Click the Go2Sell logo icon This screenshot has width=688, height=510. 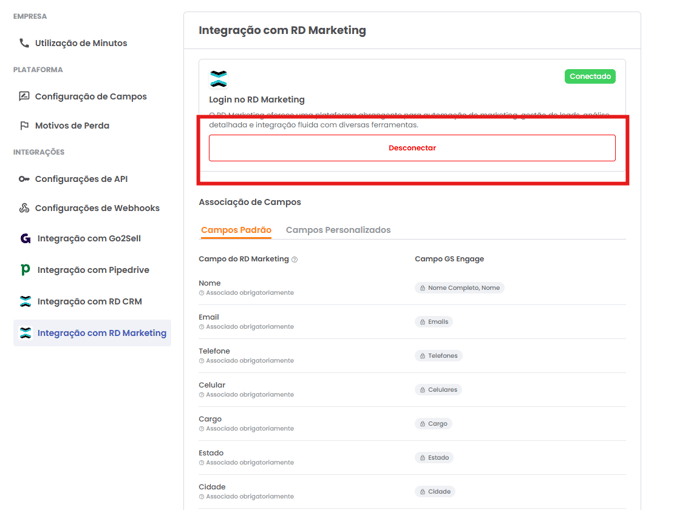pyautogui.click(x=25, y=239)
